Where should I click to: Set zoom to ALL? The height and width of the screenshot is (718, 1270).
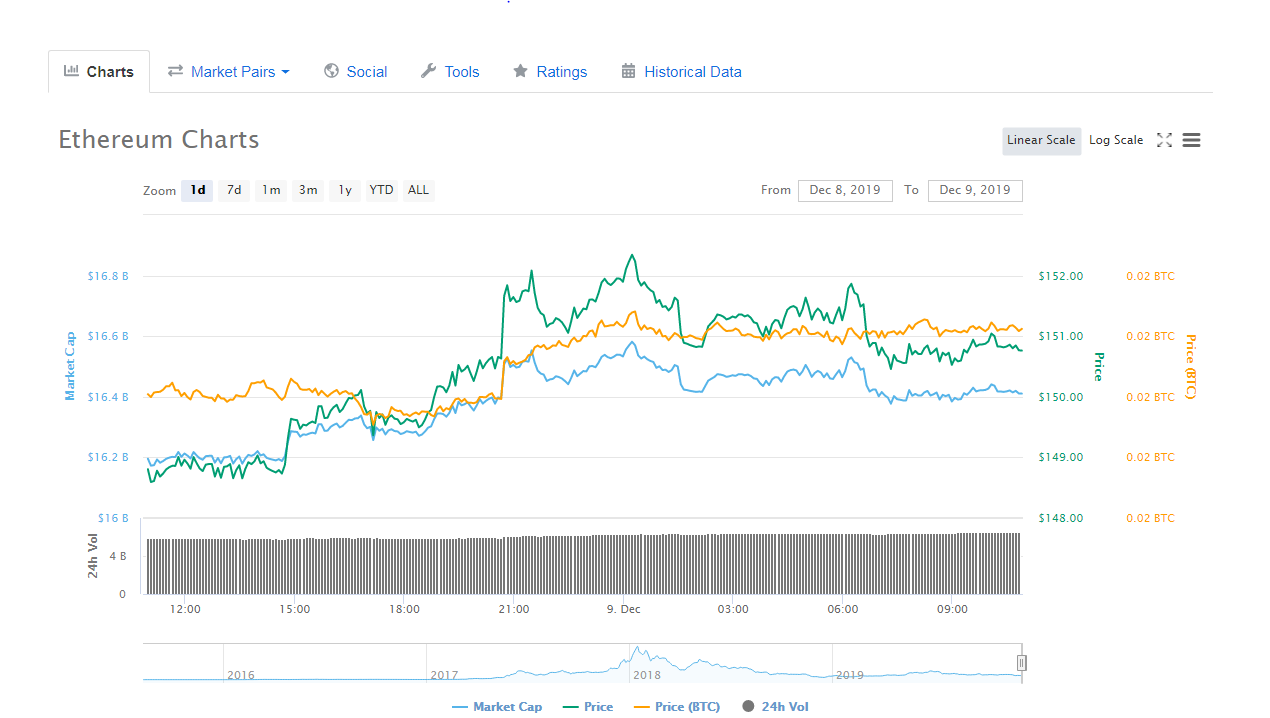[x=418, y=190]
